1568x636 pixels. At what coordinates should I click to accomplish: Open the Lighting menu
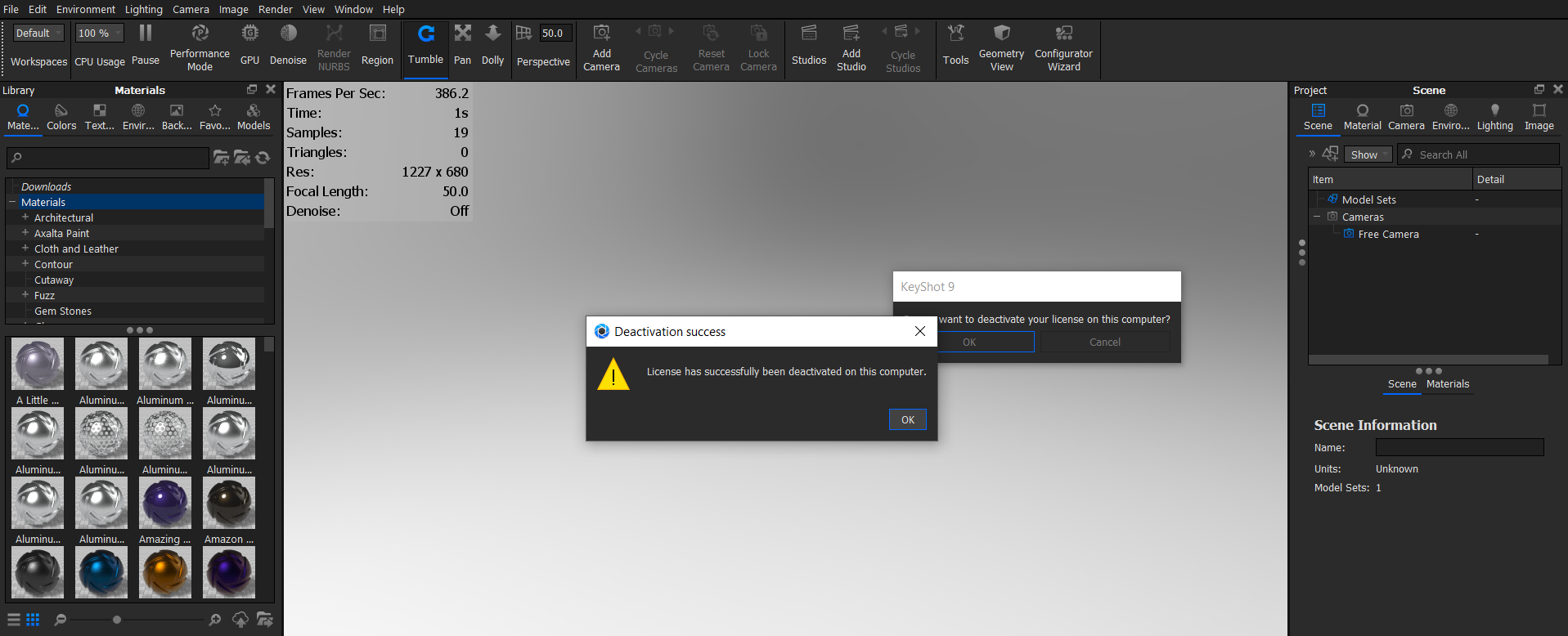point(143,9)
